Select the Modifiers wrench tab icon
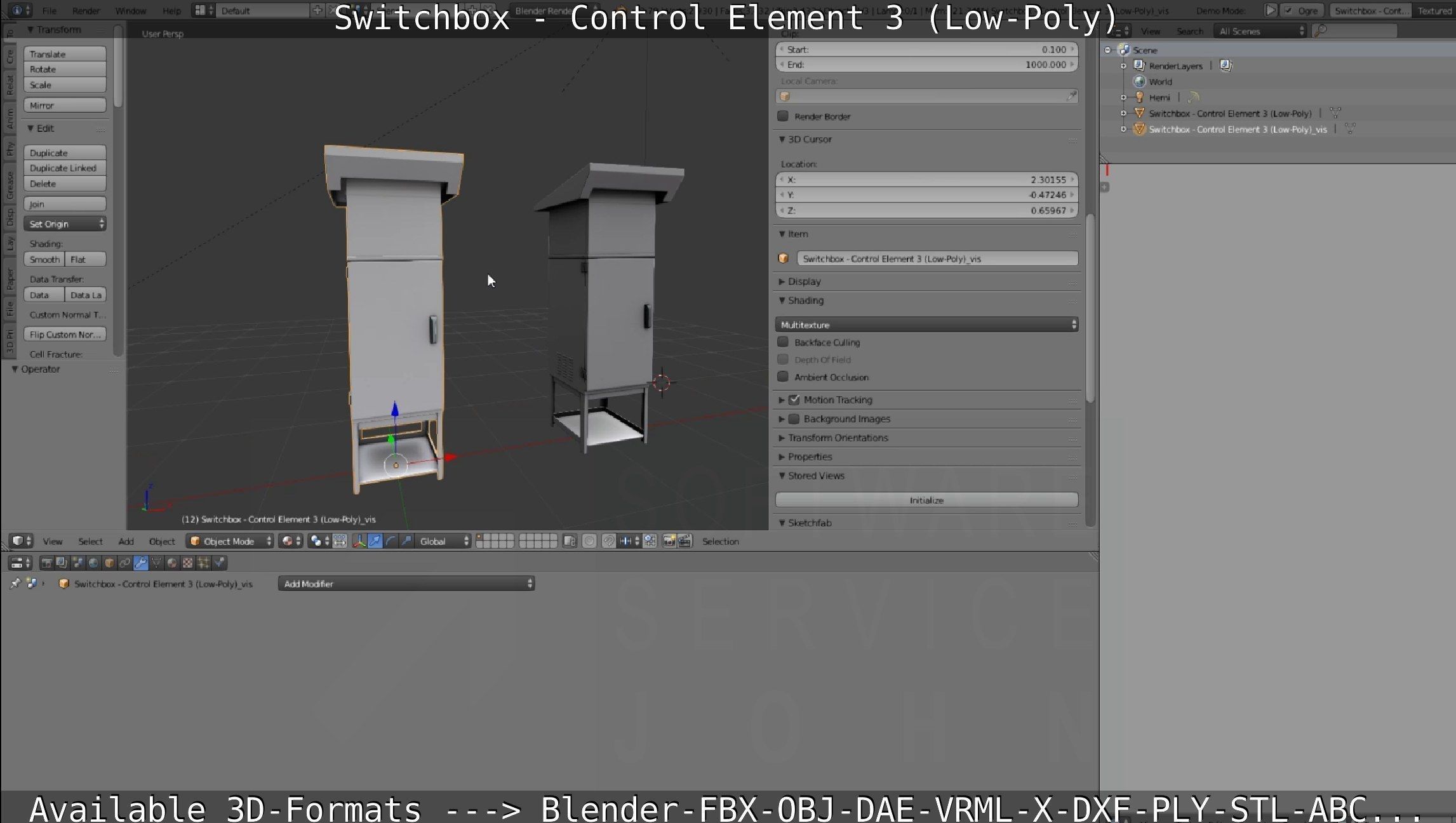Screen dimensions: 1456x823 (x=141, y=563)
